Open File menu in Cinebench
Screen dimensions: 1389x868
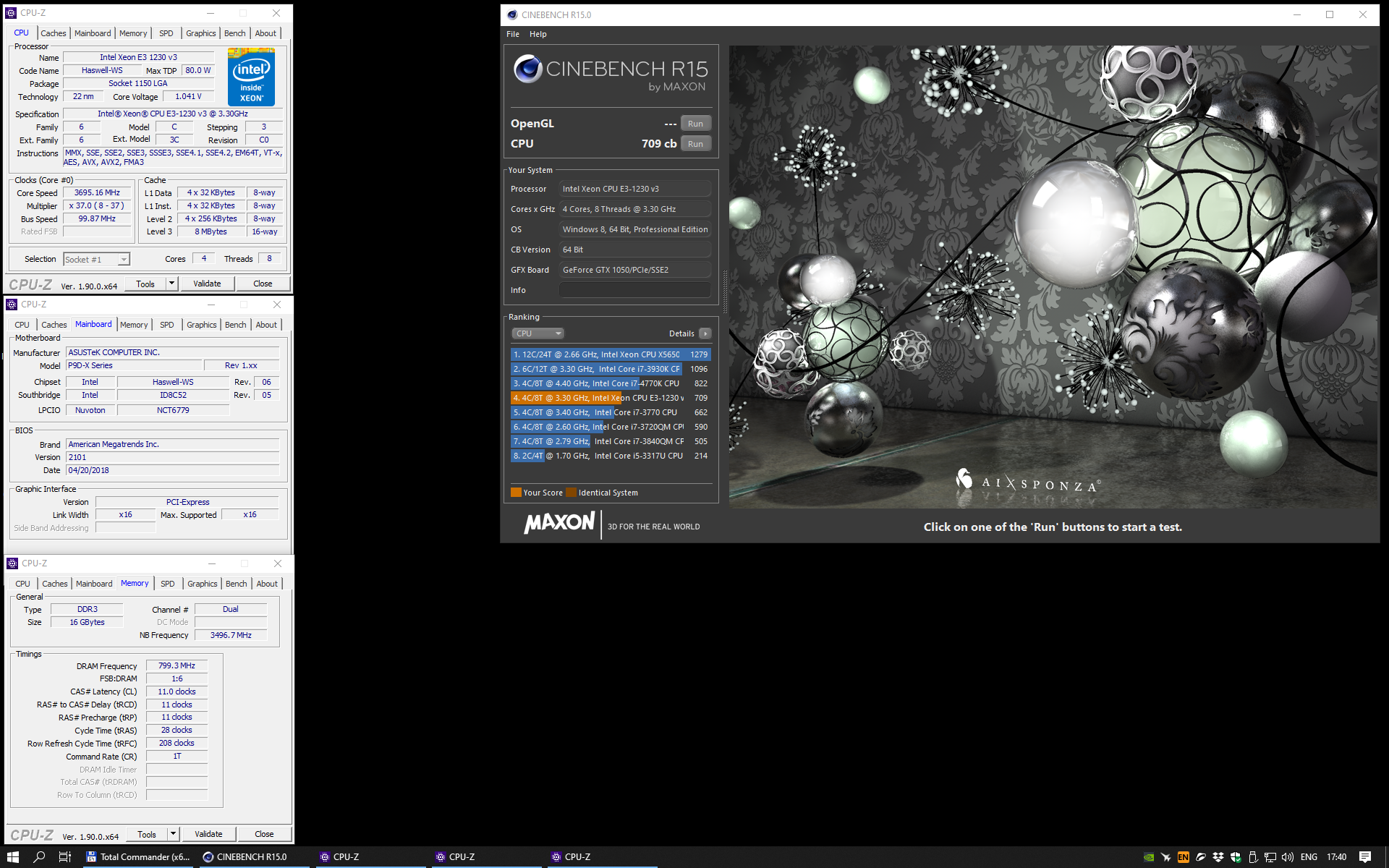click(x=513, y=34)
